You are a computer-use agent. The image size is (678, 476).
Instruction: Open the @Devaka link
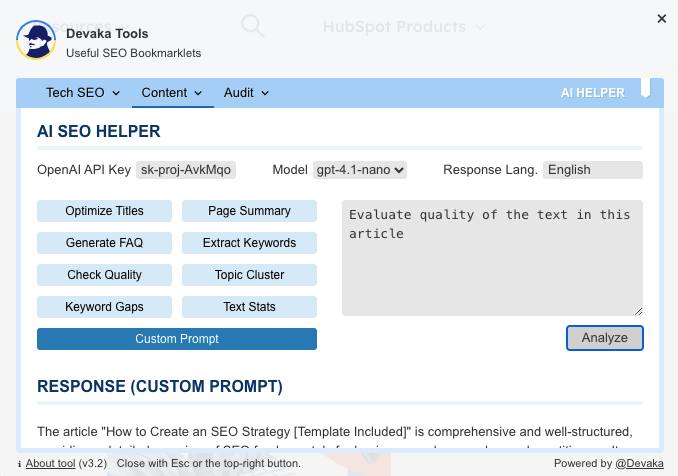click(x=639, y=463)
